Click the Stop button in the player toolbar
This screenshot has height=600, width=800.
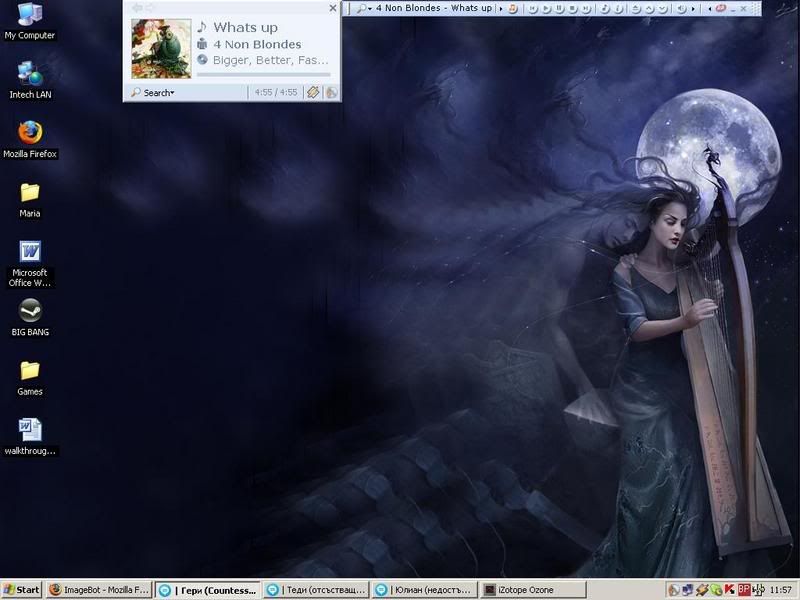pos(572,9)
